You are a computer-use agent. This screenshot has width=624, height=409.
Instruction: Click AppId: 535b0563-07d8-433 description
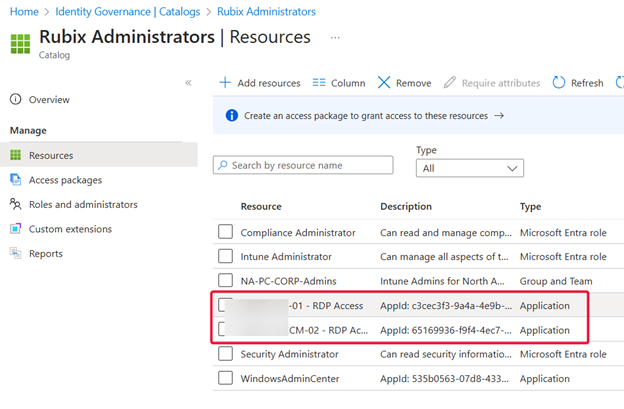tap(445, 379)
